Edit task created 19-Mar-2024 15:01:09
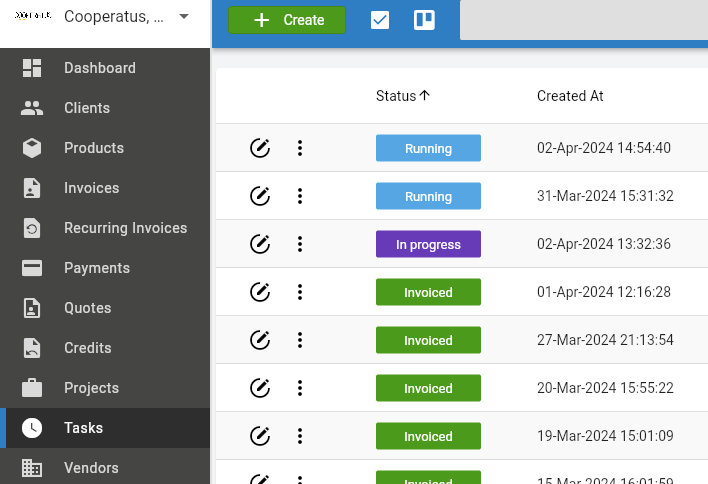 [x=260, y=436]
